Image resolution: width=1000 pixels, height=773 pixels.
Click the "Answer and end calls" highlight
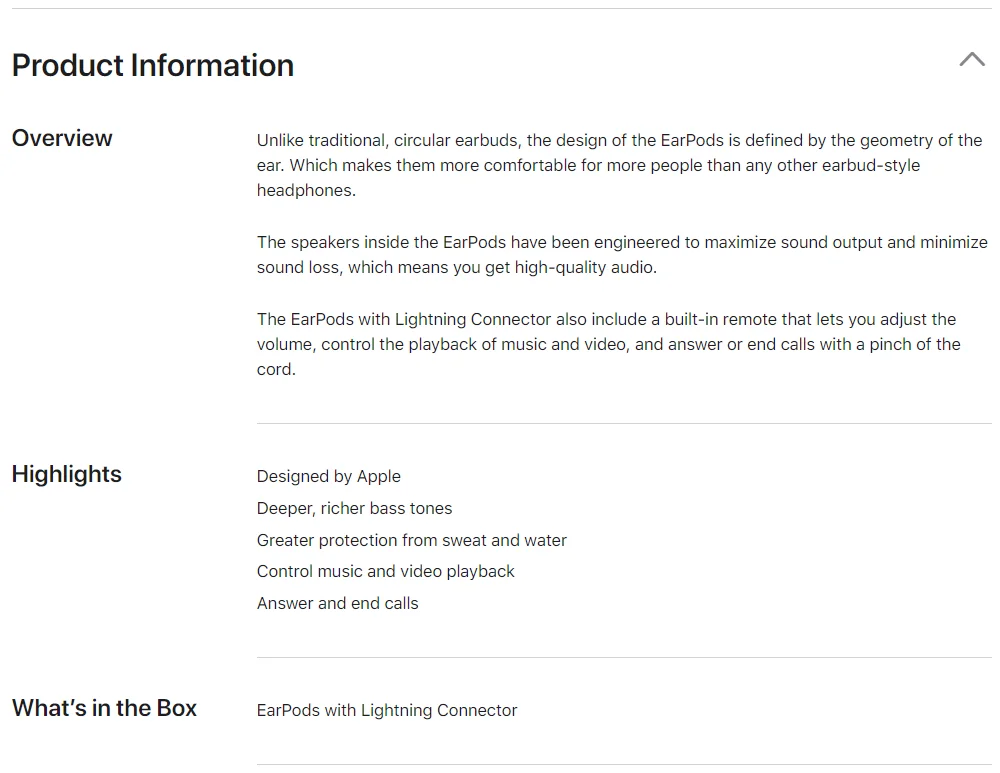coord(337,603)
